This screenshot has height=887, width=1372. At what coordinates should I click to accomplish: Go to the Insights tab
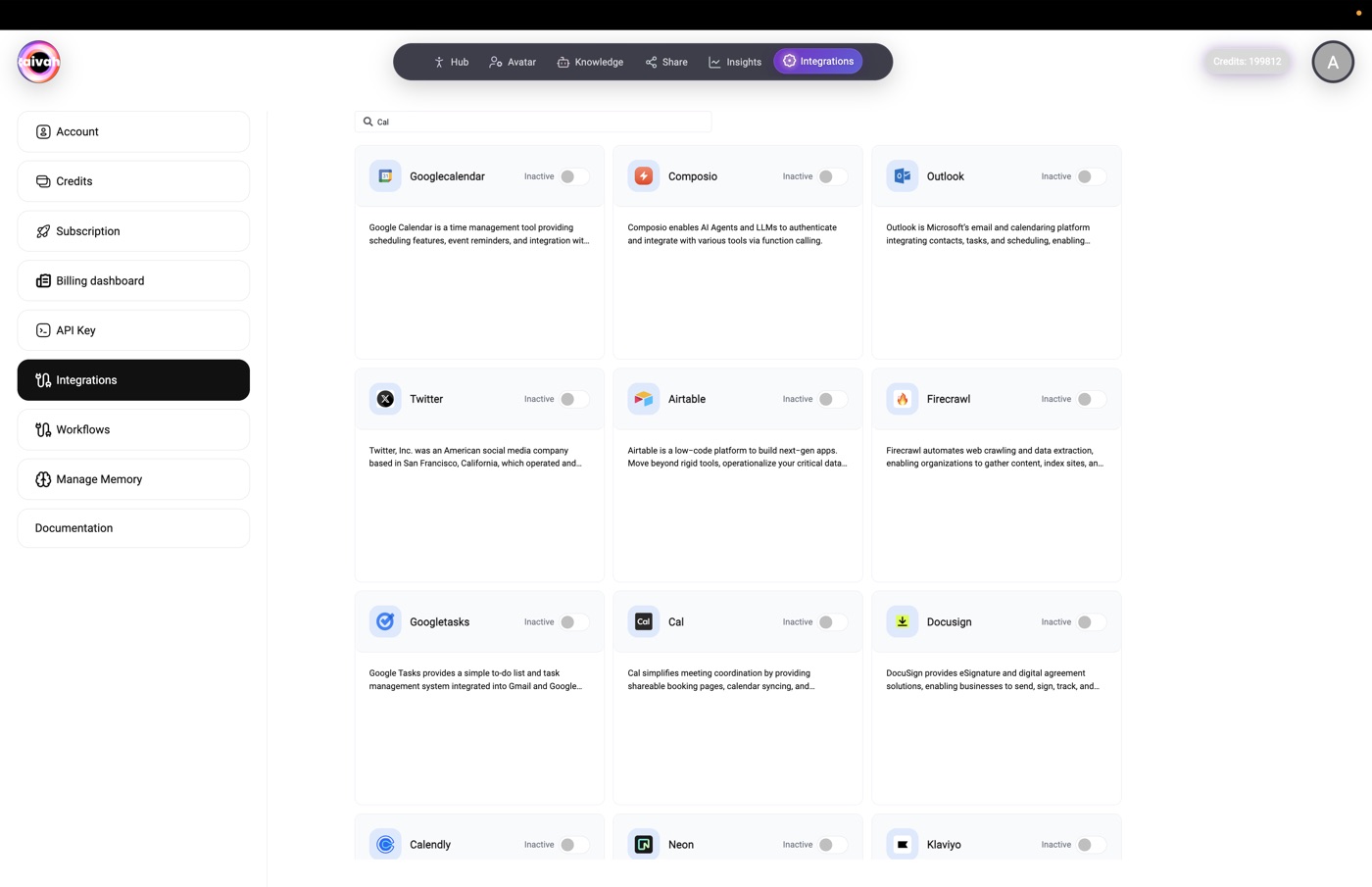pos(735,62)
